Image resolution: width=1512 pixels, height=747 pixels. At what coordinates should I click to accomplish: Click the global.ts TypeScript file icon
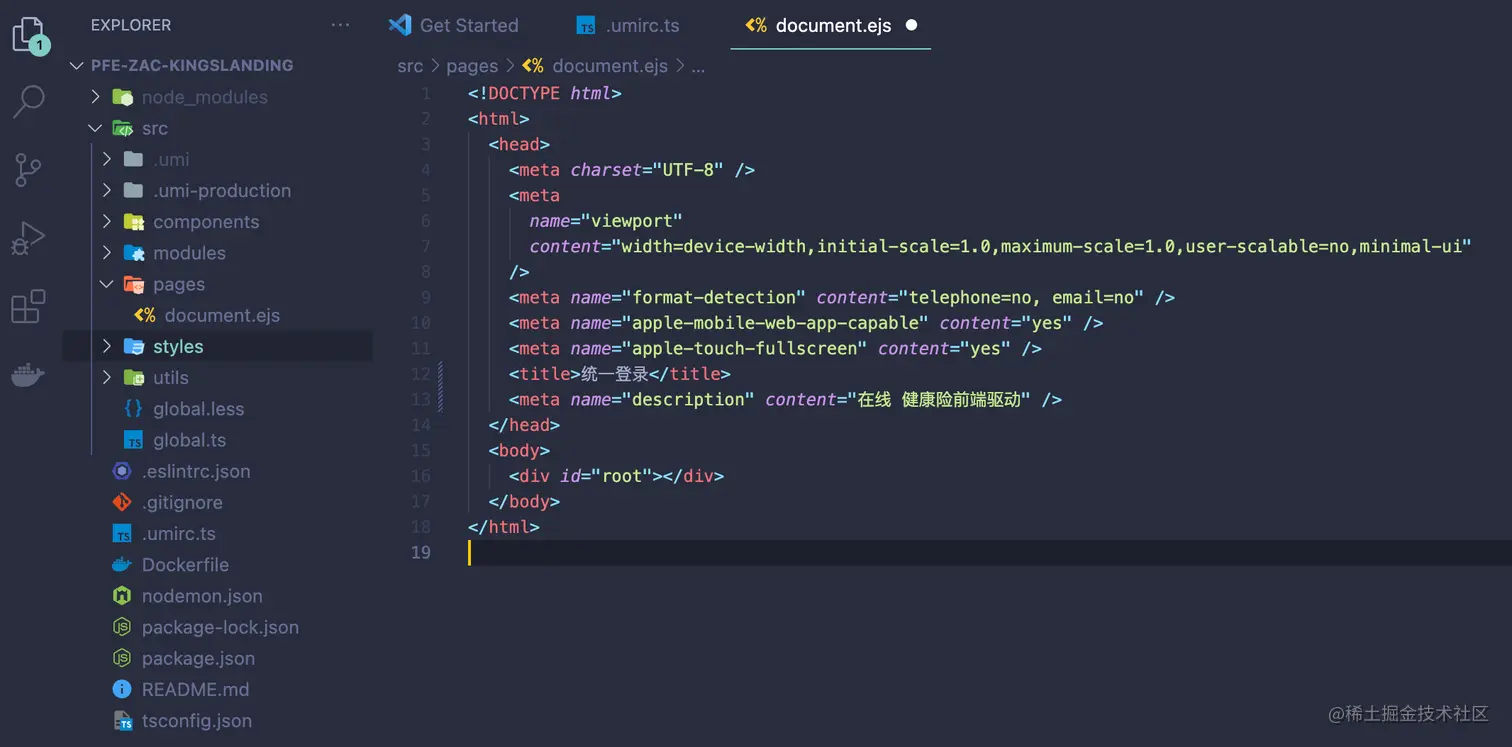click(133, 440)
